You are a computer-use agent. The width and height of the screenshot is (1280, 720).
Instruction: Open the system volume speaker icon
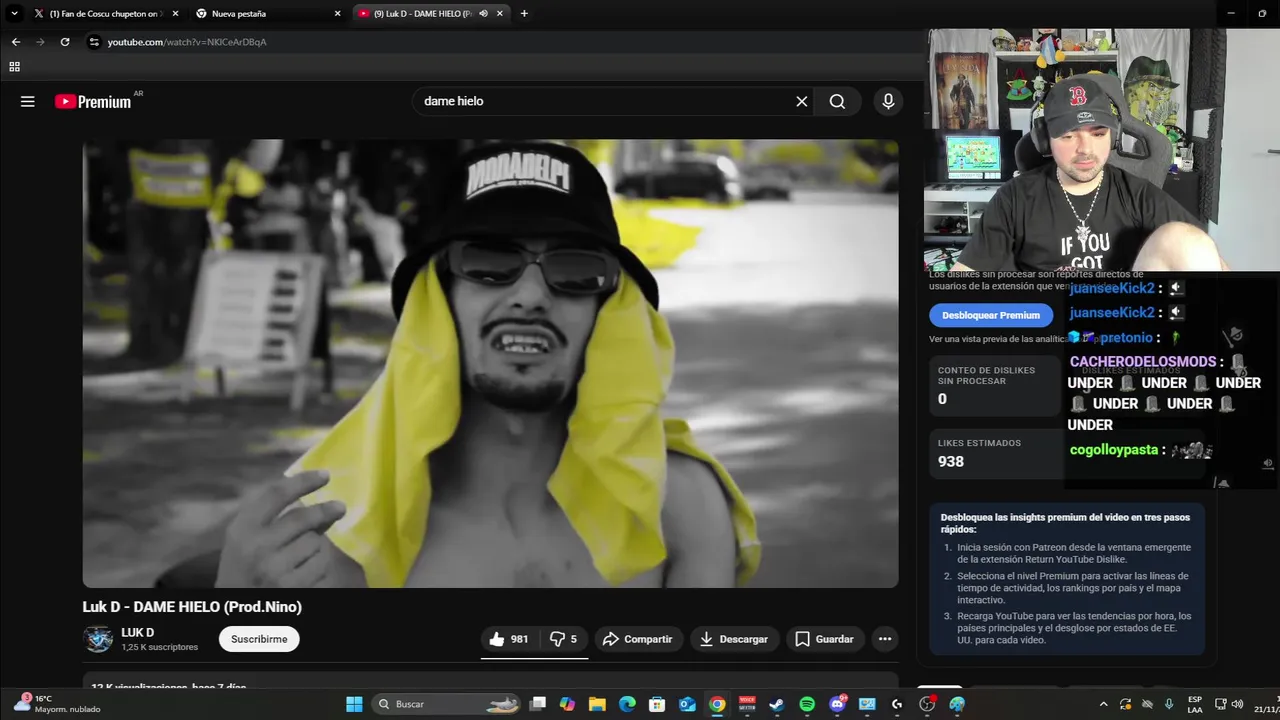1238,704
